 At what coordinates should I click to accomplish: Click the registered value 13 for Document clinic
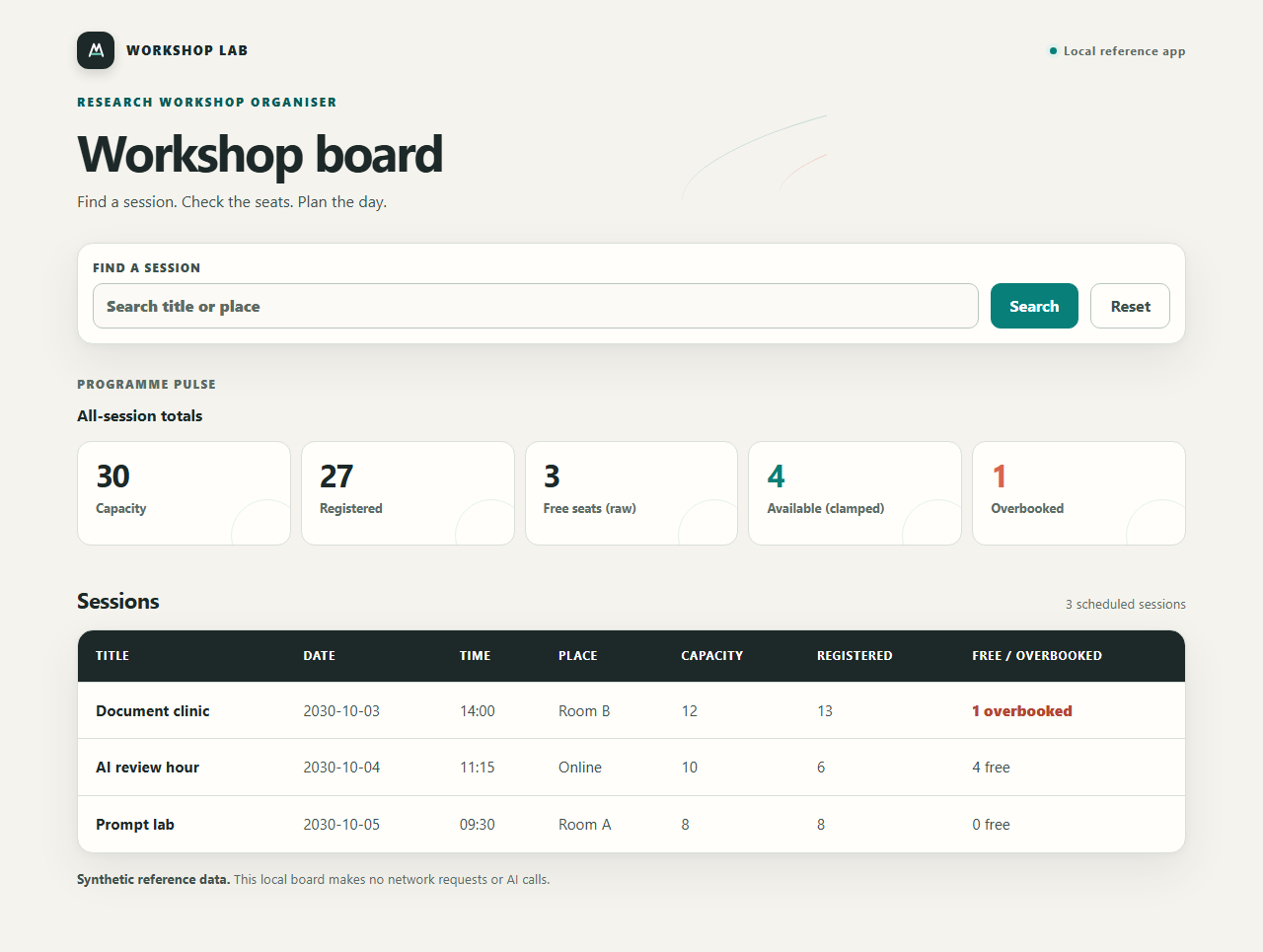click(x=825, y=711)
